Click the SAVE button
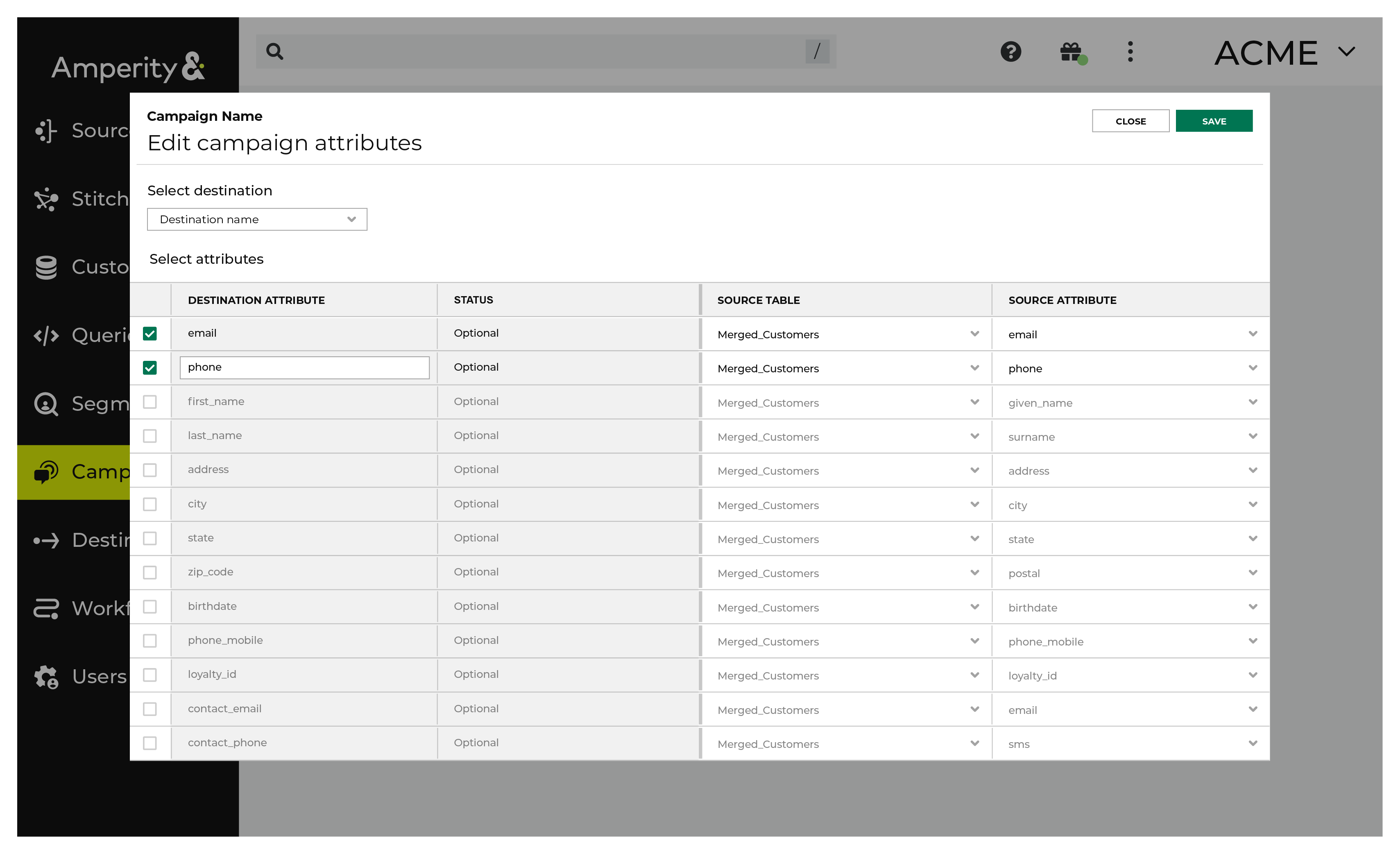1400x854 pixels. 1214,121
